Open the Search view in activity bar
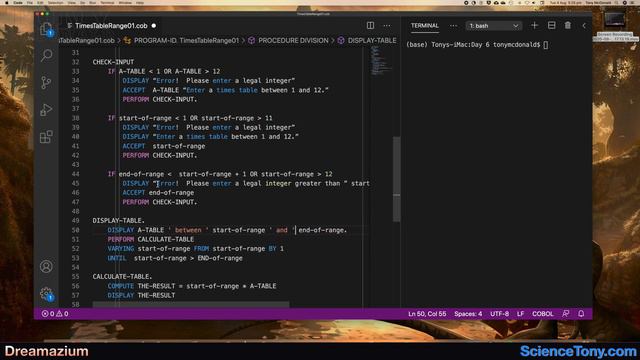Viewport: 640px width, 360px height. coord(46,55)
